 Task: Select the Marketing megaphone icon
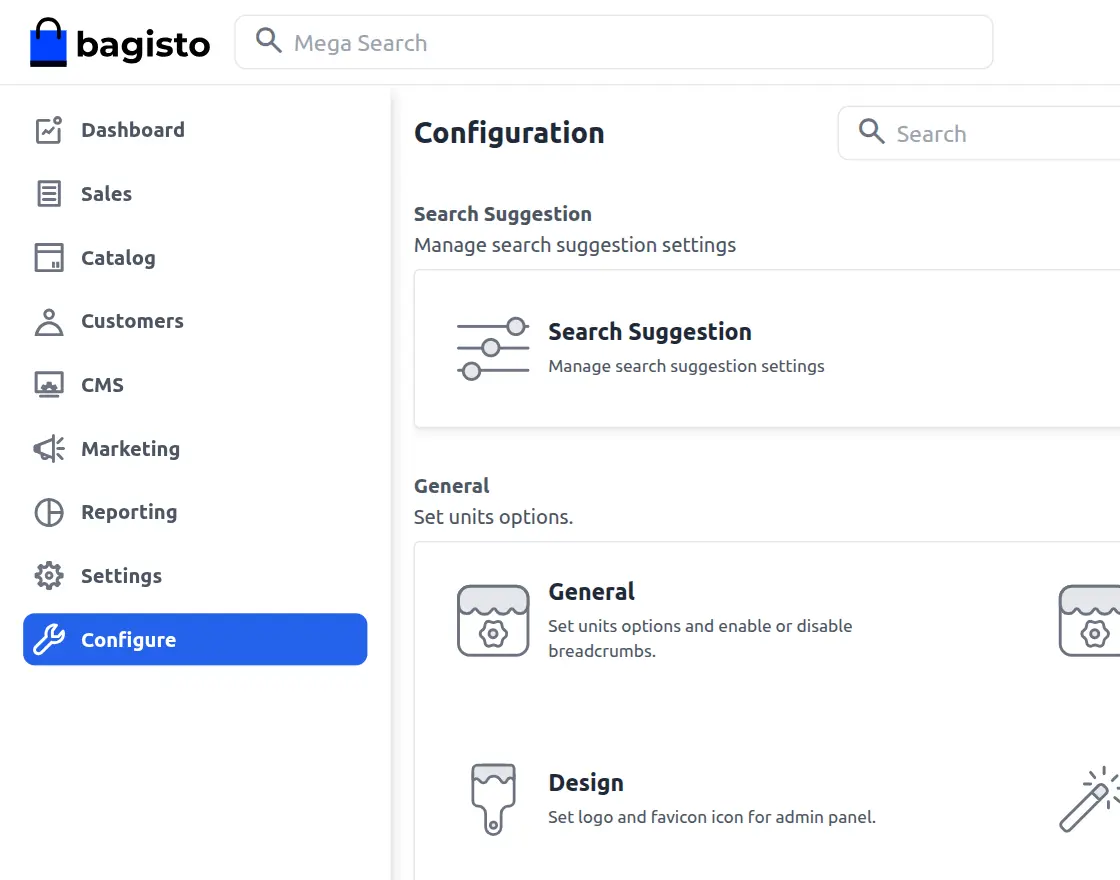click(x=47, y=448)
